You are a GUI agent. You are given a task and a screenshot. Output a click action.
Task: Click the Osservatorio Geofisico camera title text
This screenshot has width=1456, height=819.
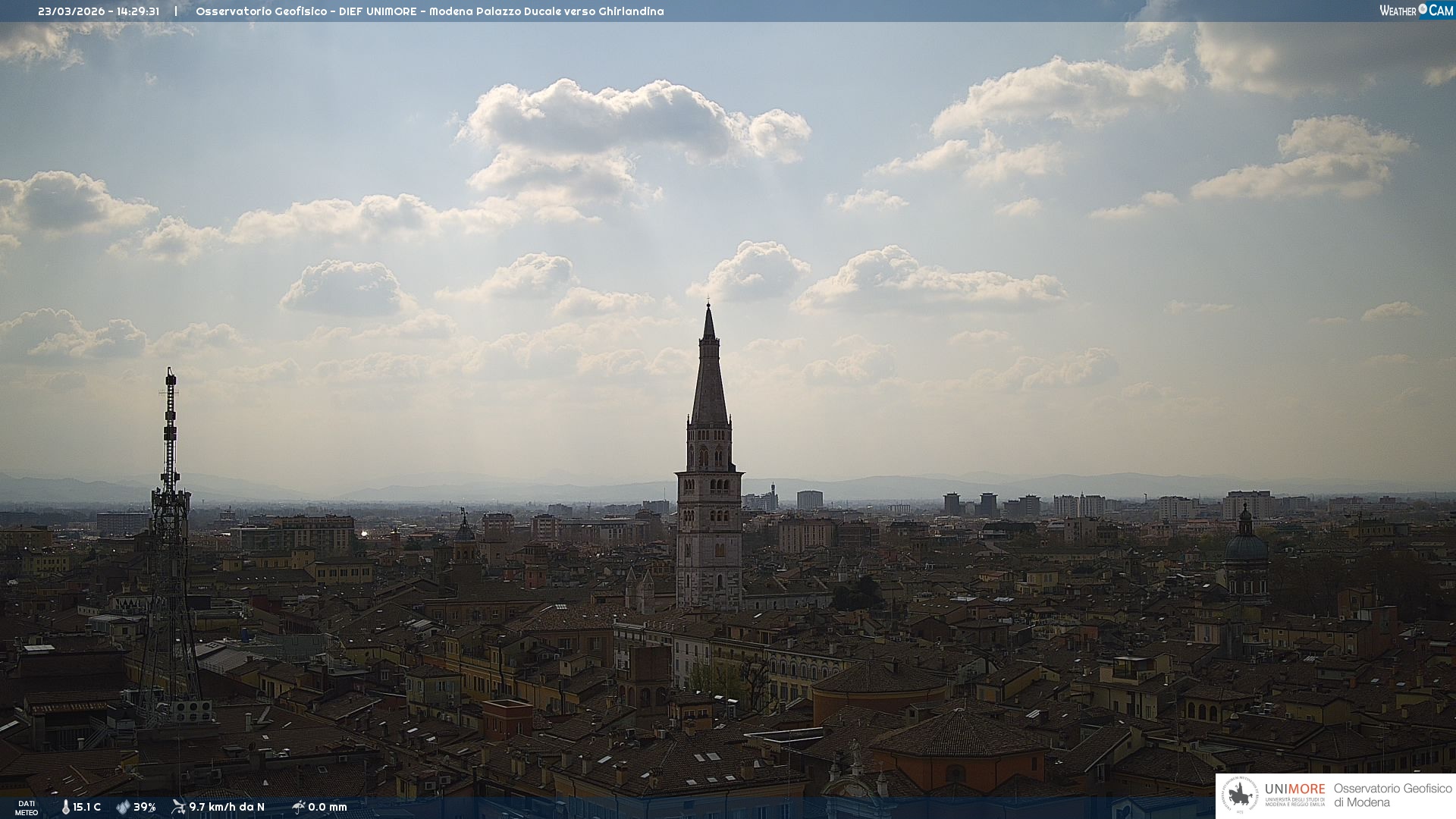[429, 11]
